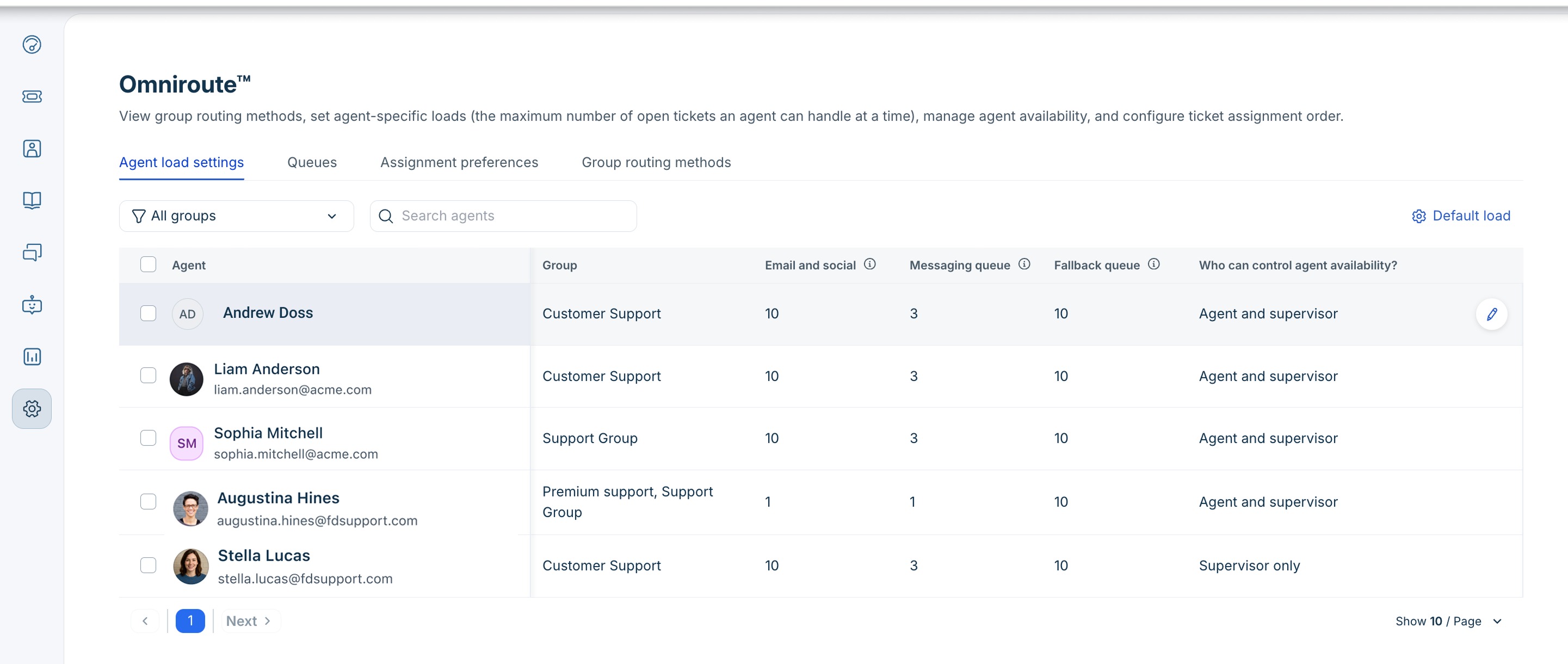Viewport: 1568px width, 664px height.
Task: Click the Fallback queue info icon
Action: [1153, 264]
